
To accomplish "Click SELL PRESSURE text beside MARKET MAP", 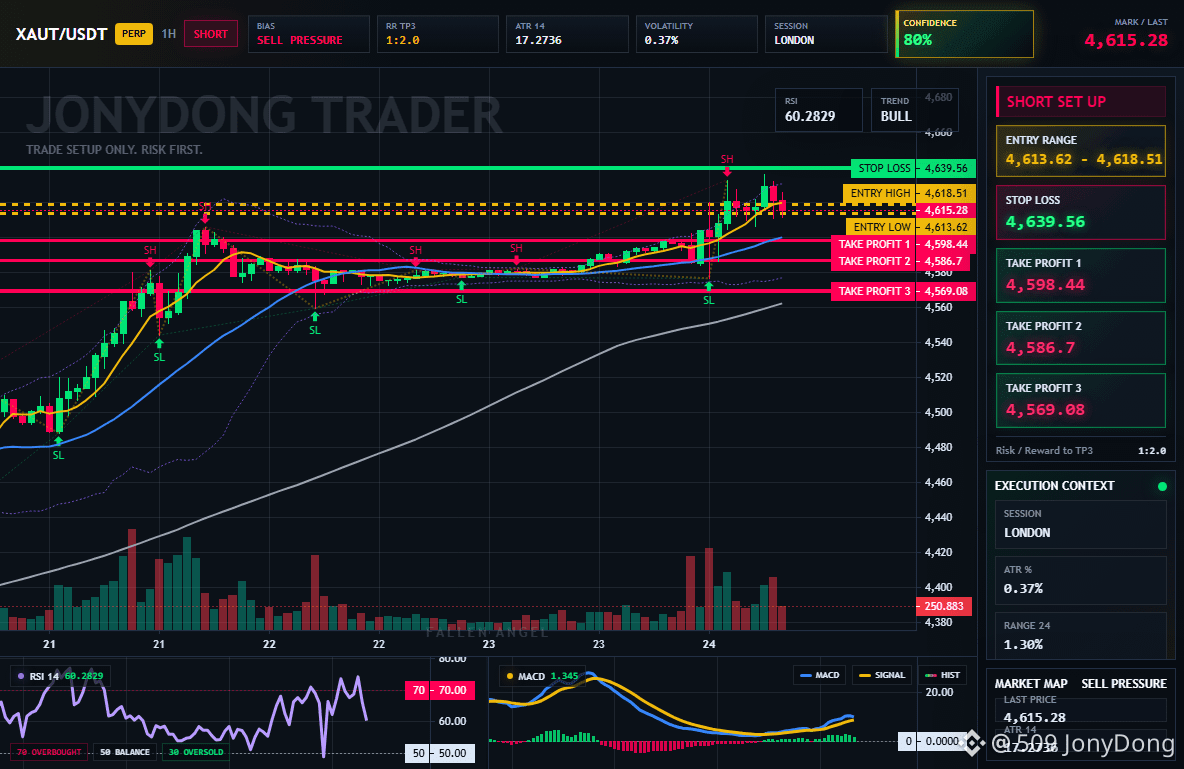I will (x=1124, y=684).
